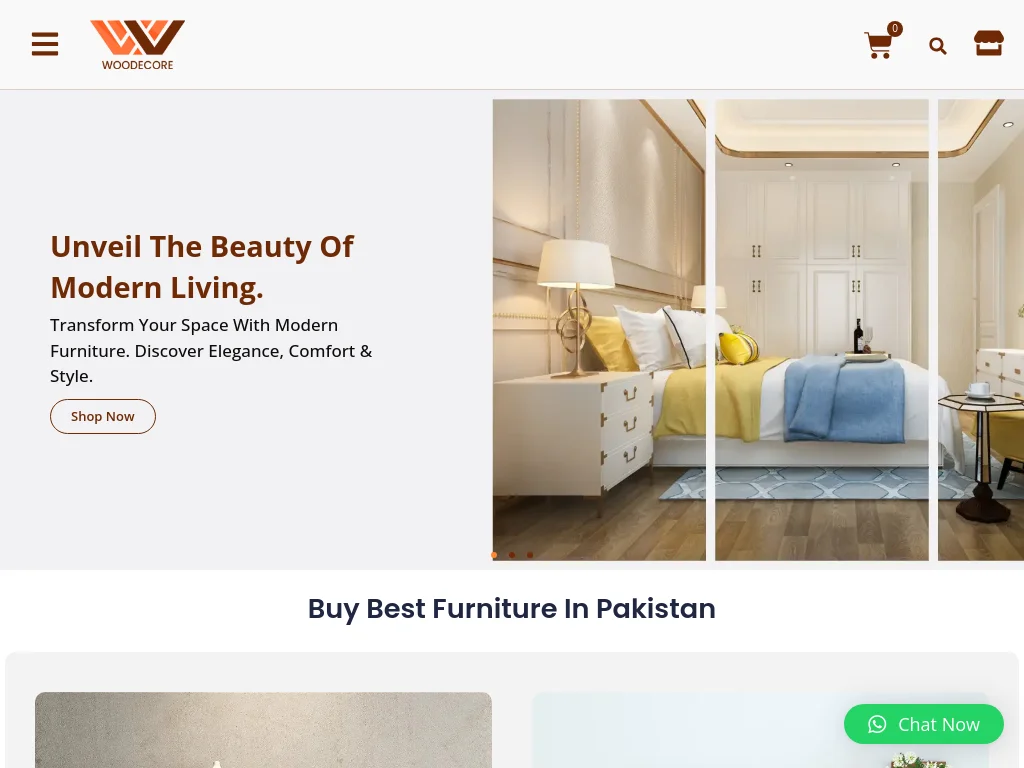This screenshot has width=1024, height=768.
Task: Open the shopping cart
Action: (878, 46)
